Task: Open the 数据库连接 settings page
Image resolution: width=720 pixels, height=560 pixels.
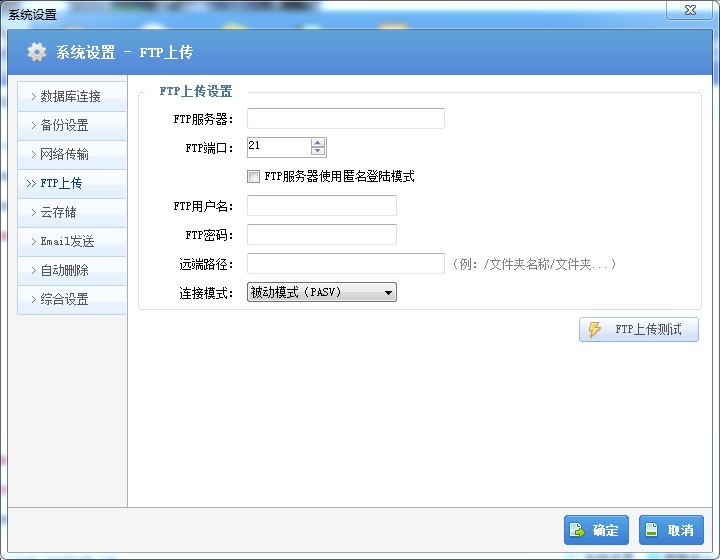Action: click(72, 96)
